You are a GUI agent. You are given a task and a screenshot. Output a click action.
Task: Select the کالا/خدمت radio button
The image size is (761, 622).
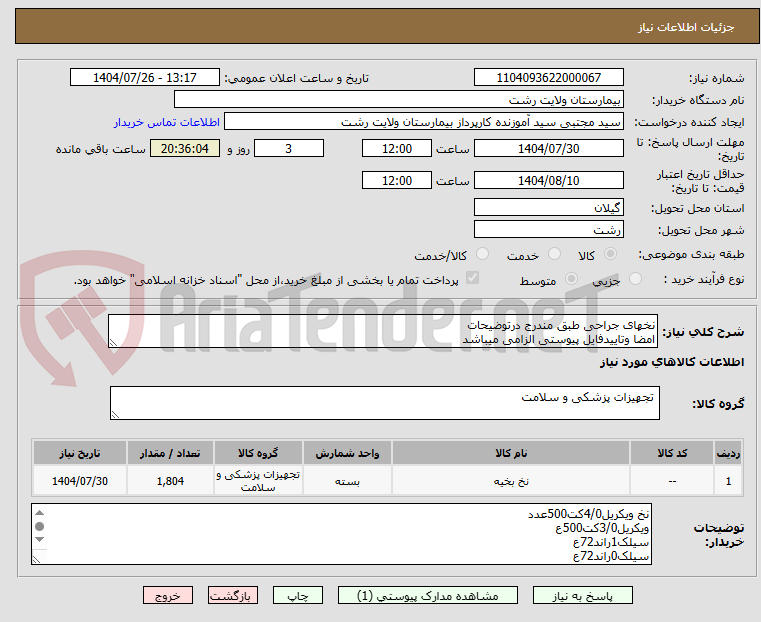tap(482, 254)
